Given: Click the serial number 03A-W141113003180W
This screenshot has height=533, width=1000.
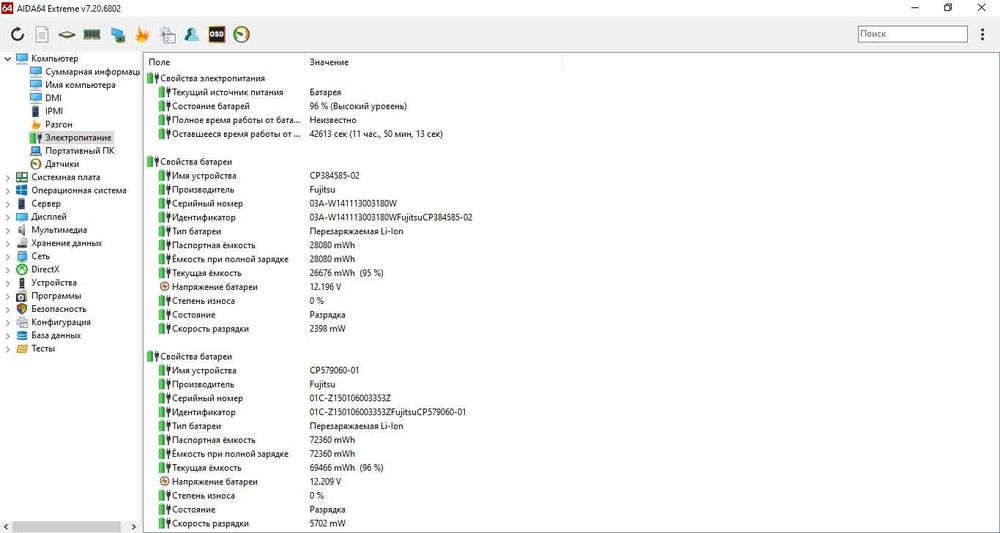Looking at the screenshot, I should pos(353,203).
